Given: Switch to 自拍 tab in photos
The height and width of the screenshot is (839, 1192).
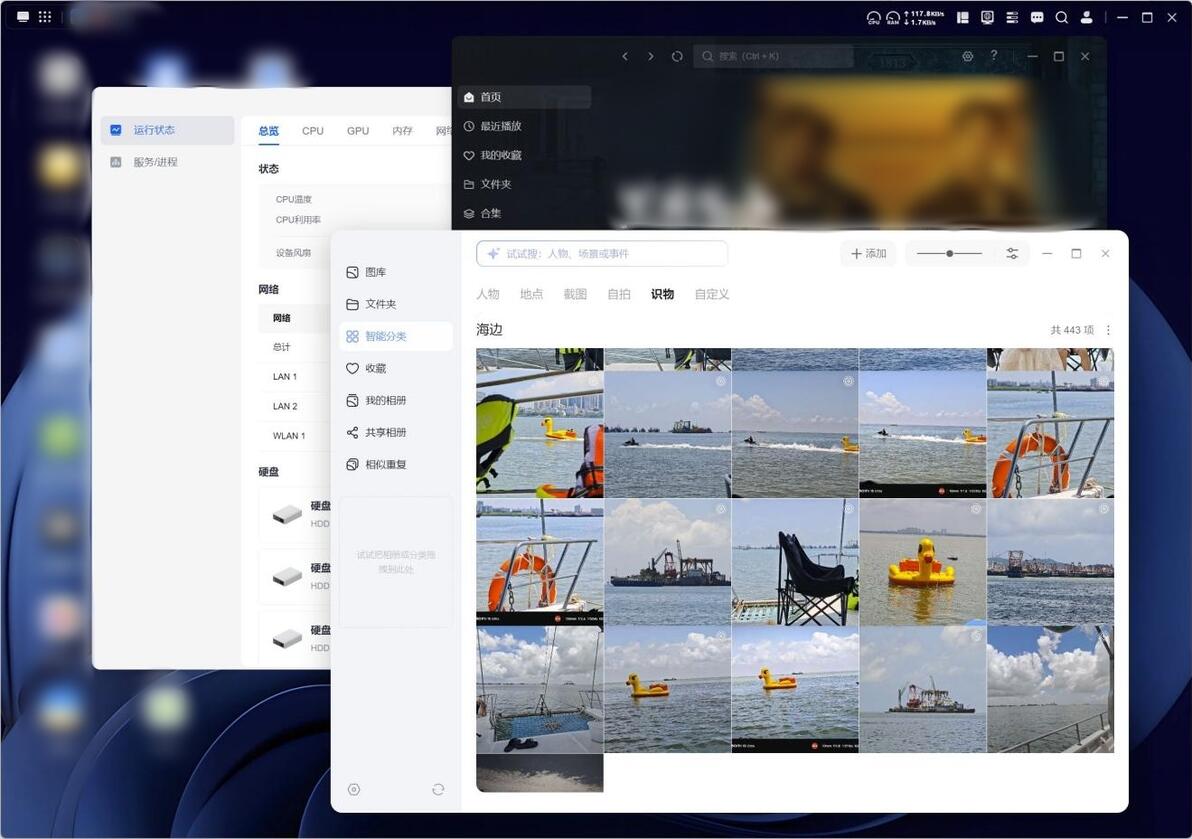Looking at the screenshot, I should pos(619,294).
